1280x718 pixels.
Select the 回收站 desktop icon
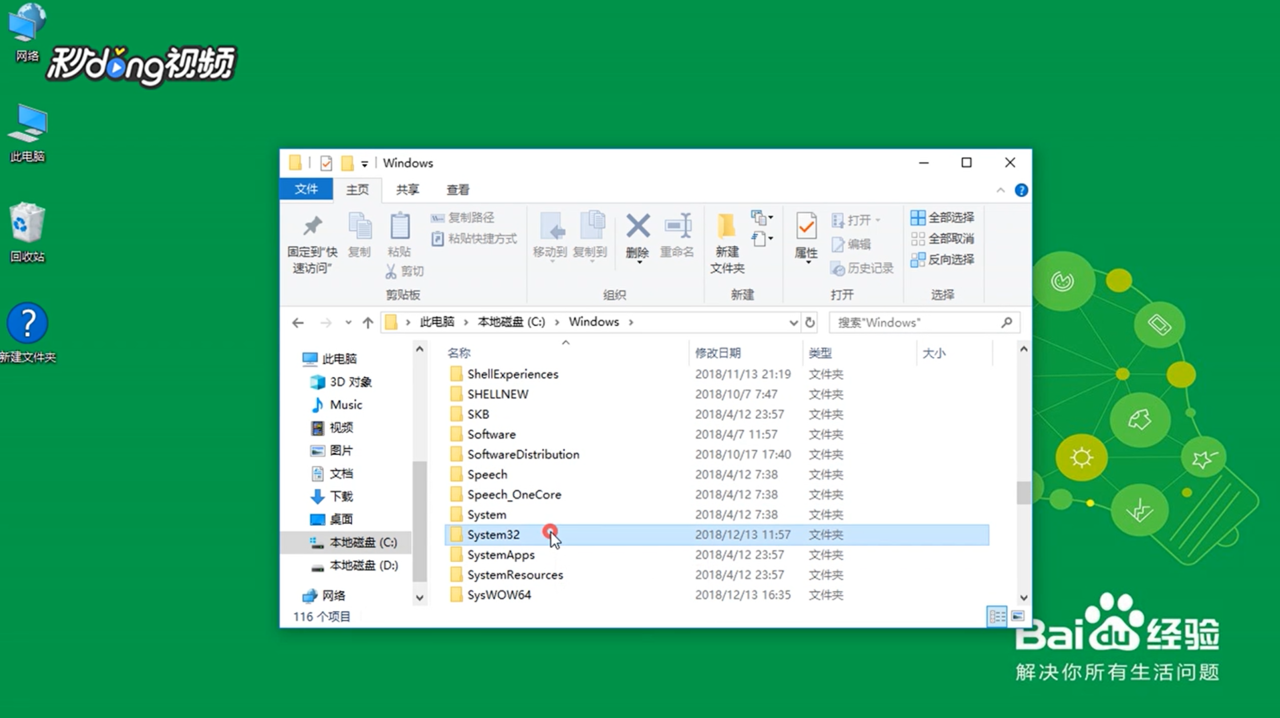pos(28,232)
